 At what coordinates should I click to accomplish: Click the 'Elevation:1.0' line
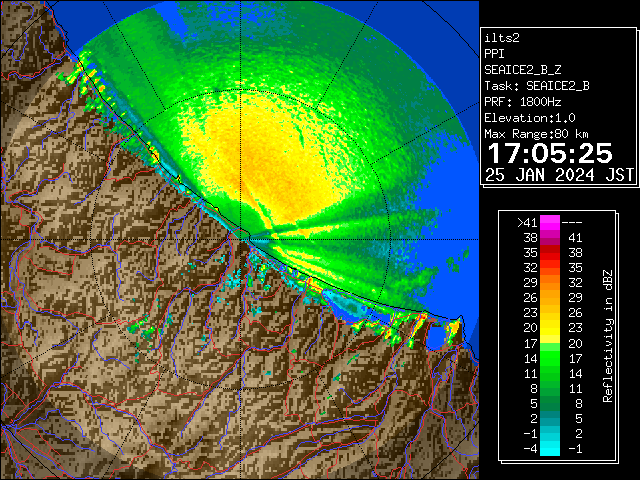point(530,118)
